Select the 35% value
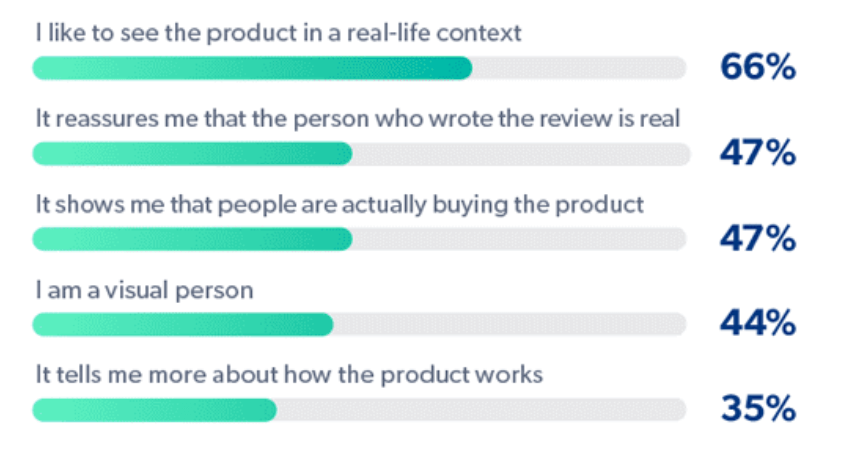Screen dimensions: 848x458 click(758, 410)
